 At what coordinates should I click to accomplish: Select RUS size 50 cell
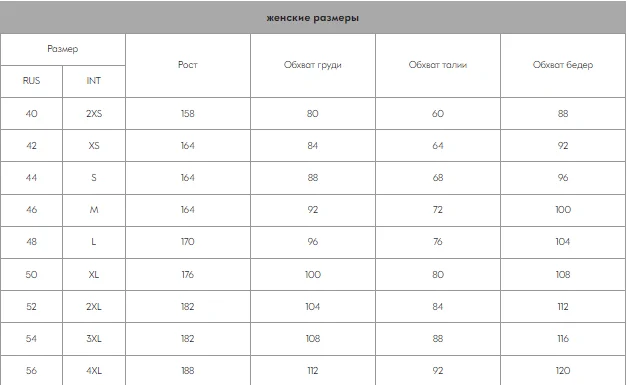pyautogui.click(x=31, y=275)
